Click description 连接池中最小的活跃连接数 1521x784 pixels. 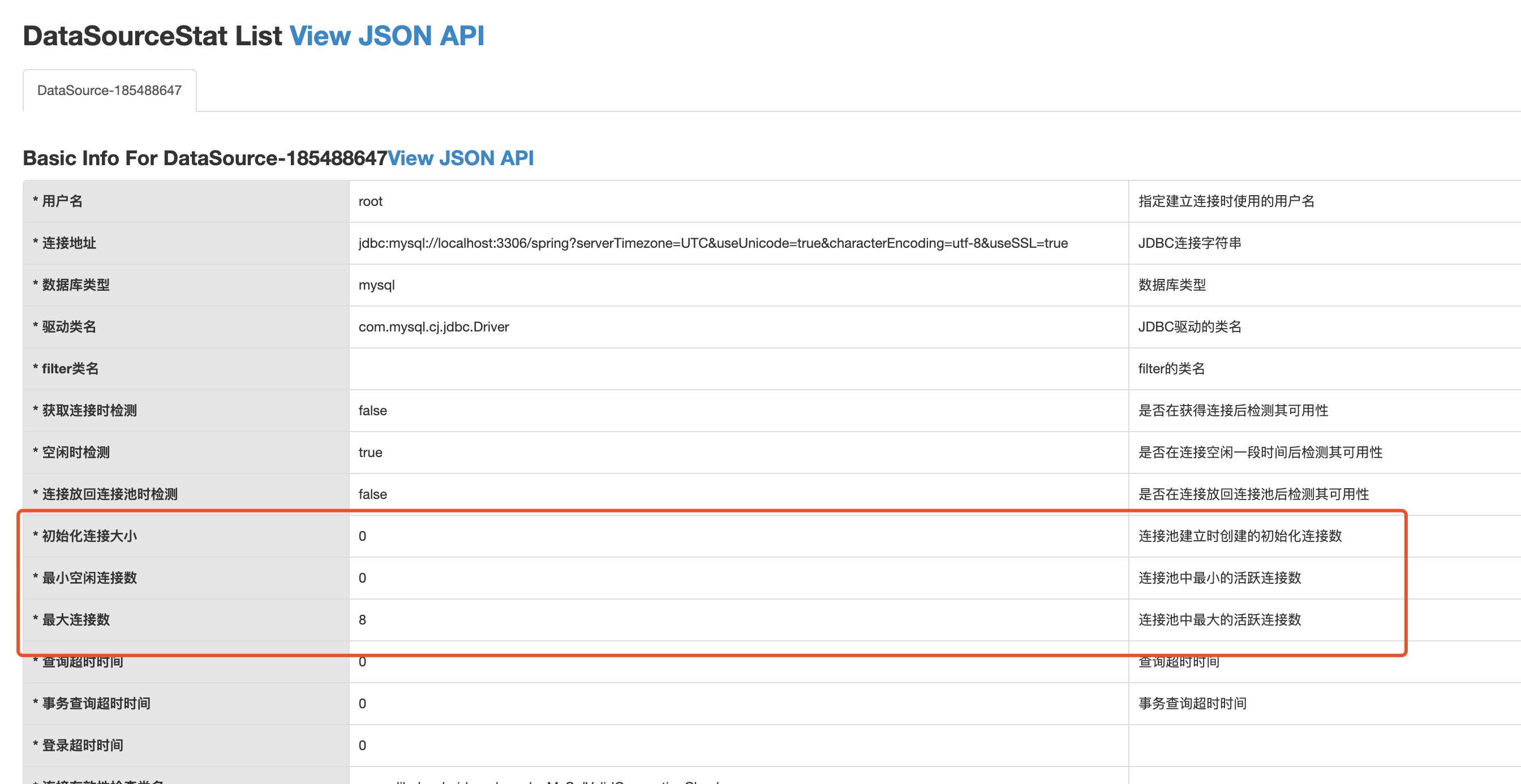(1220, 579)
